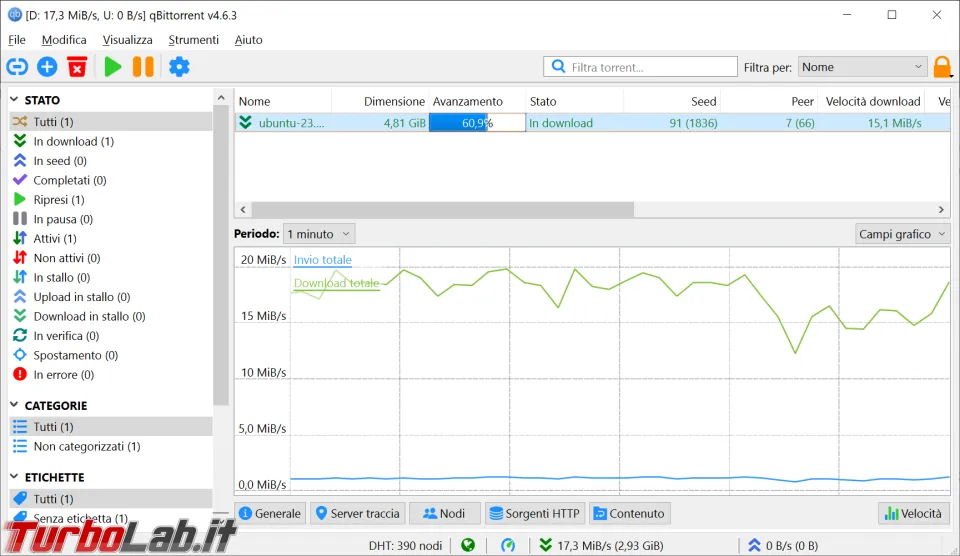The width and height of the screenshot is (960, 556).
Task: Select Tutti (1) under CATEGORIE
Action: click(111, 427)
